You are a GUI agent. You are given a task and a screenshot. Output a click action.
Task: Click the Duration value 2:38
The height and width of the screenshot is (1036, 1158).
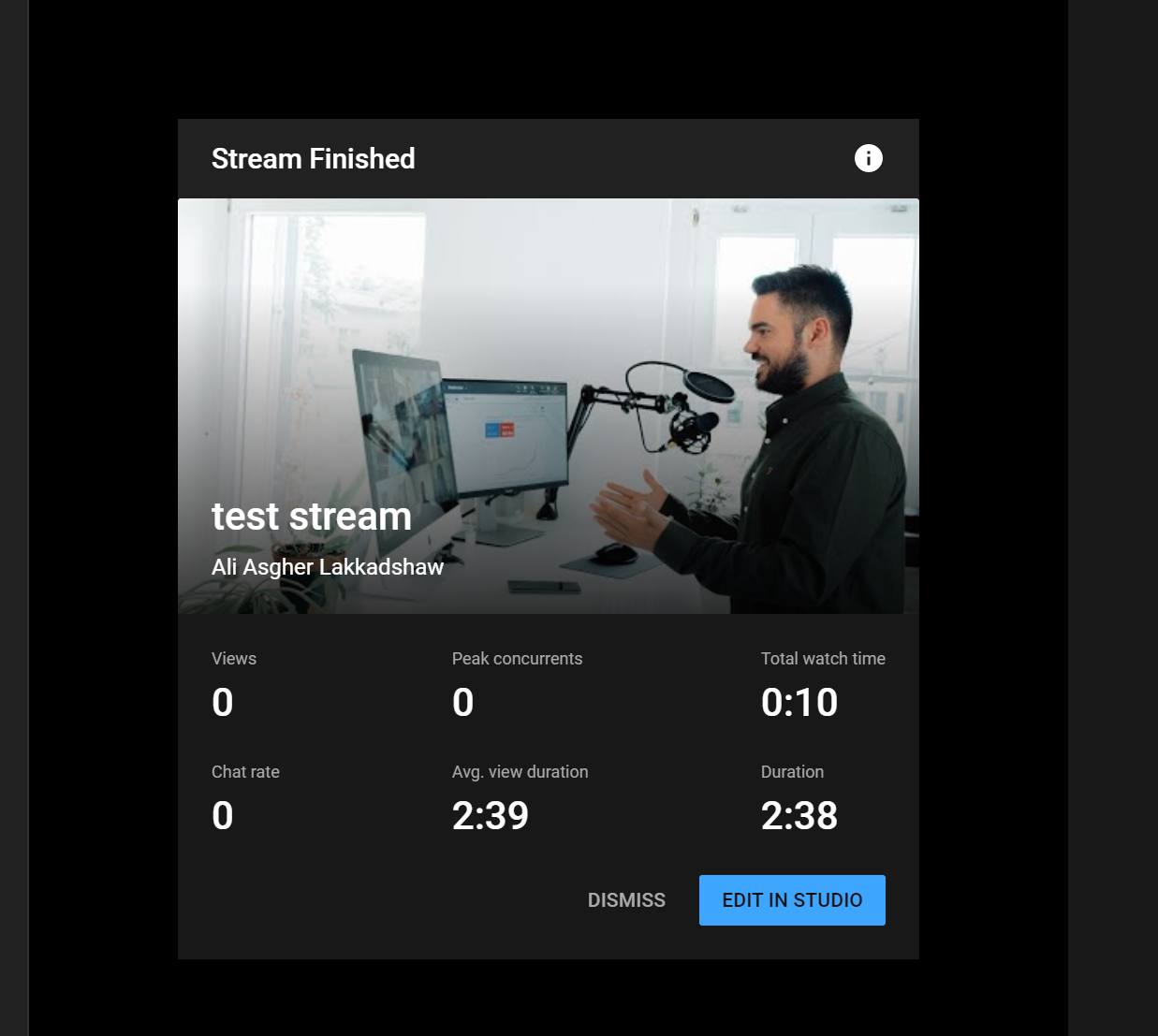[799, 815]
